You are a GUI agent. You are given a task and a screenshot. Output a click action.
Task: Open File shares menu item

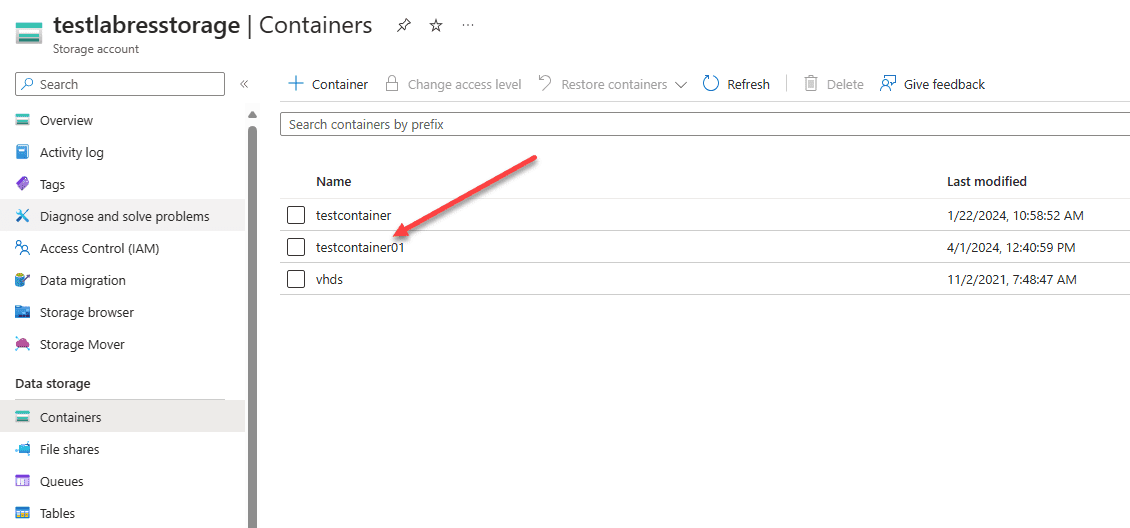69,449
